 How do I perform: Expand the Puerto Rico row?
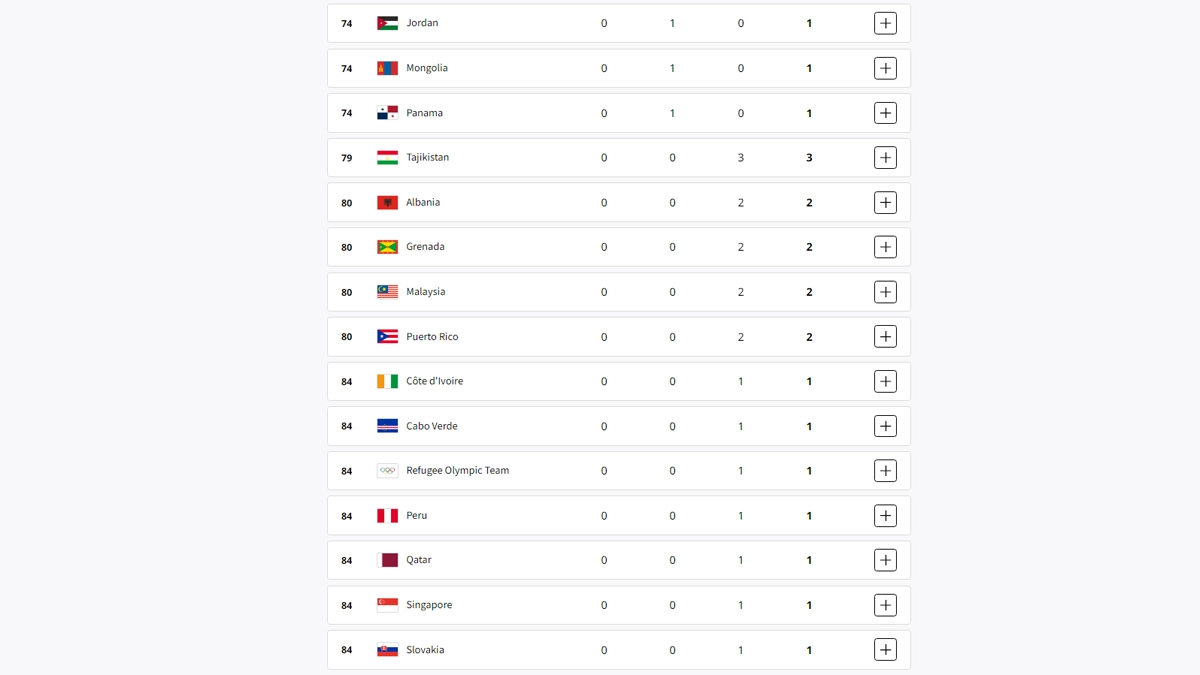click(x=885, y=337)
